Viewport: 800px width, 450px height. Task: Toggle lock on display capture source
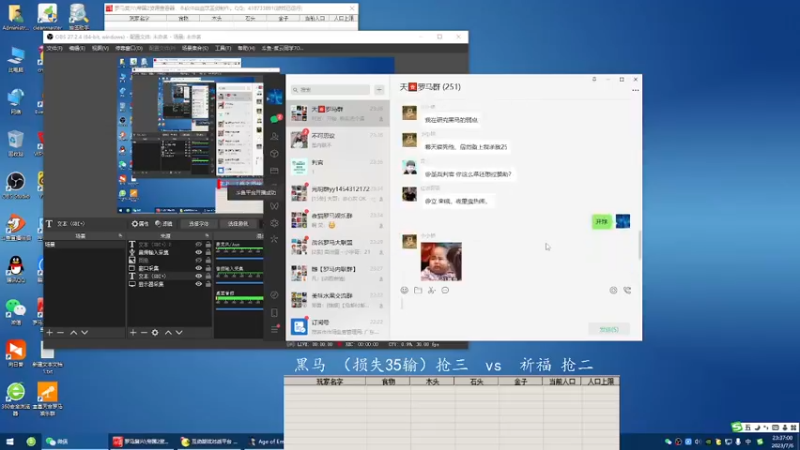pyautogui.click(x=208, y=284)
